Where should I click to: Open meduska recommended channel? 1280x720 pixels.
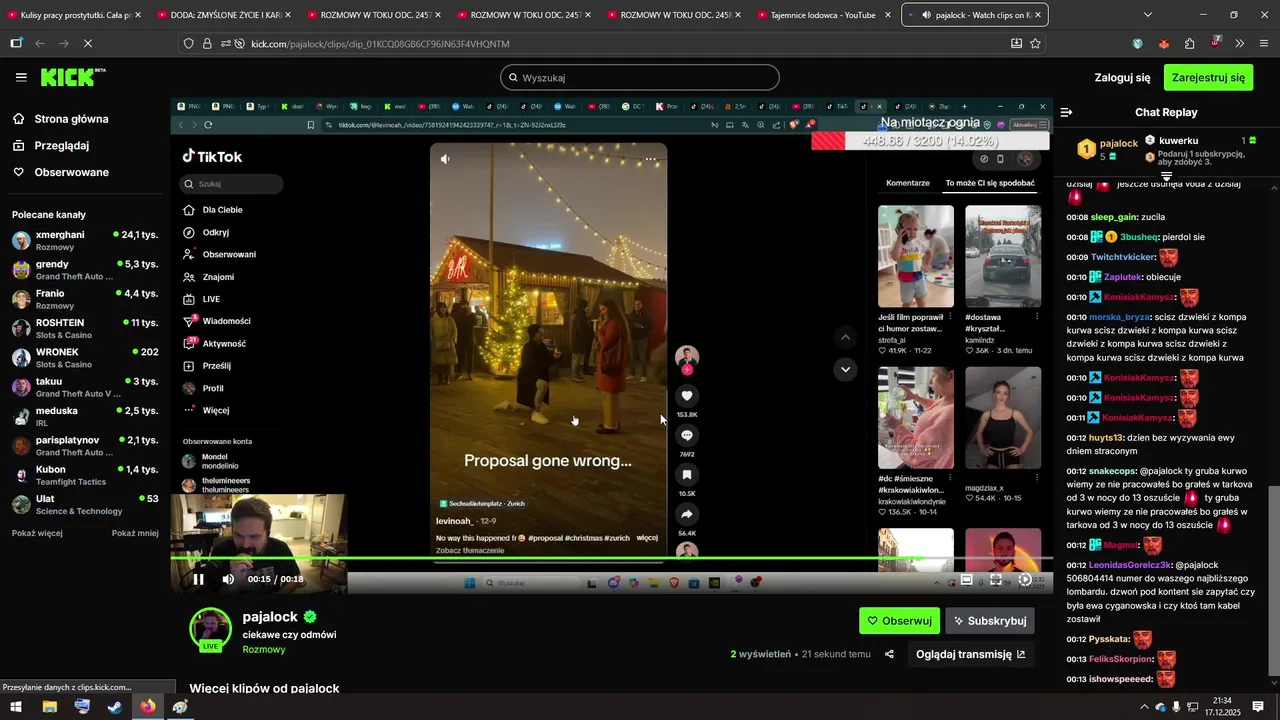tap(84, 416)
